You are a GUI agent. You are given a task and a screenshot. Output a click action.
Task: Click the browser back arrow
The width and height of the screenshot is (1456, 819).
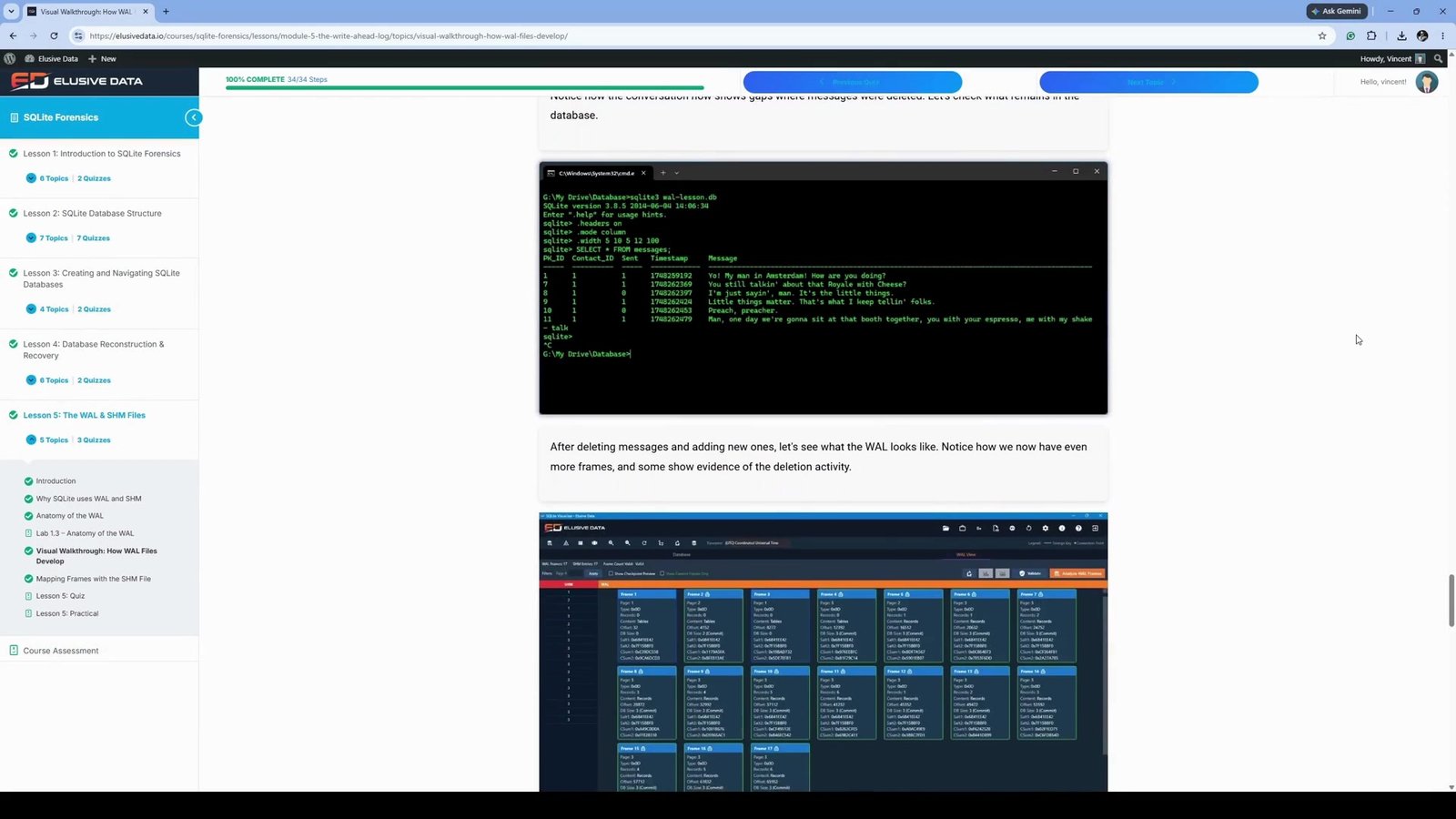(13, 35)
